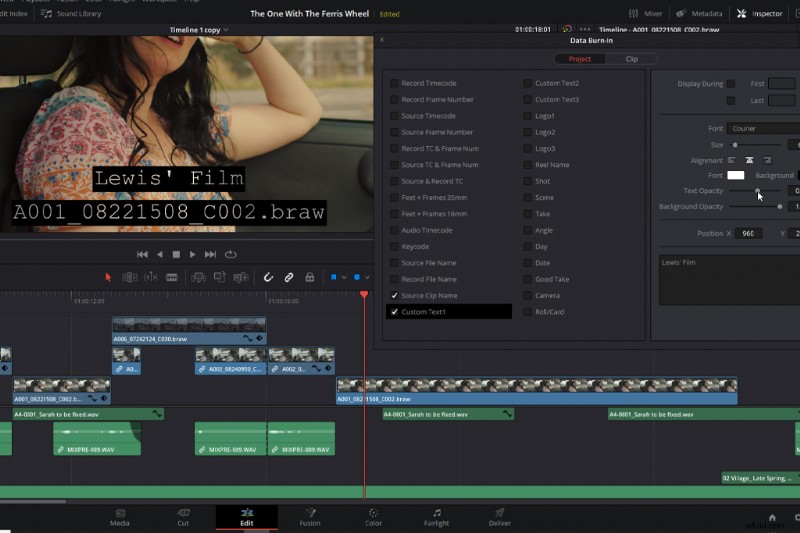Enable Record Timecode checkbox
800x533 pixels.
tap(394, 83)
